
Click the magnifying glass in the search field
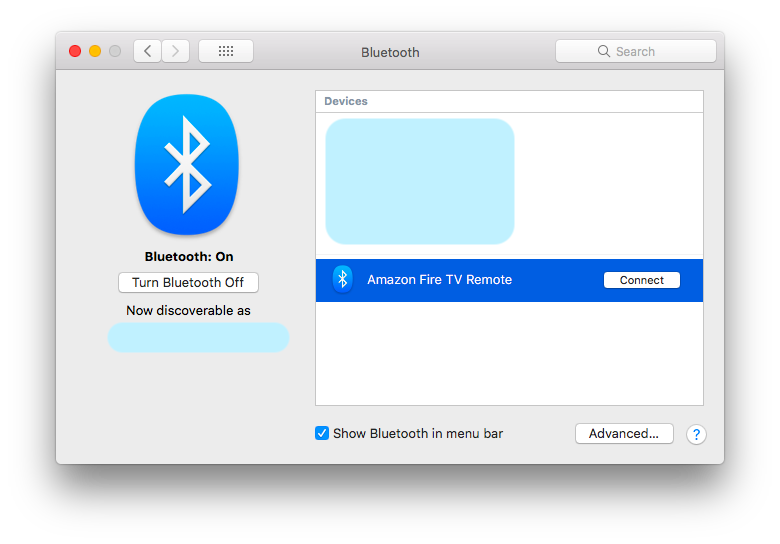tap(603, 51)
